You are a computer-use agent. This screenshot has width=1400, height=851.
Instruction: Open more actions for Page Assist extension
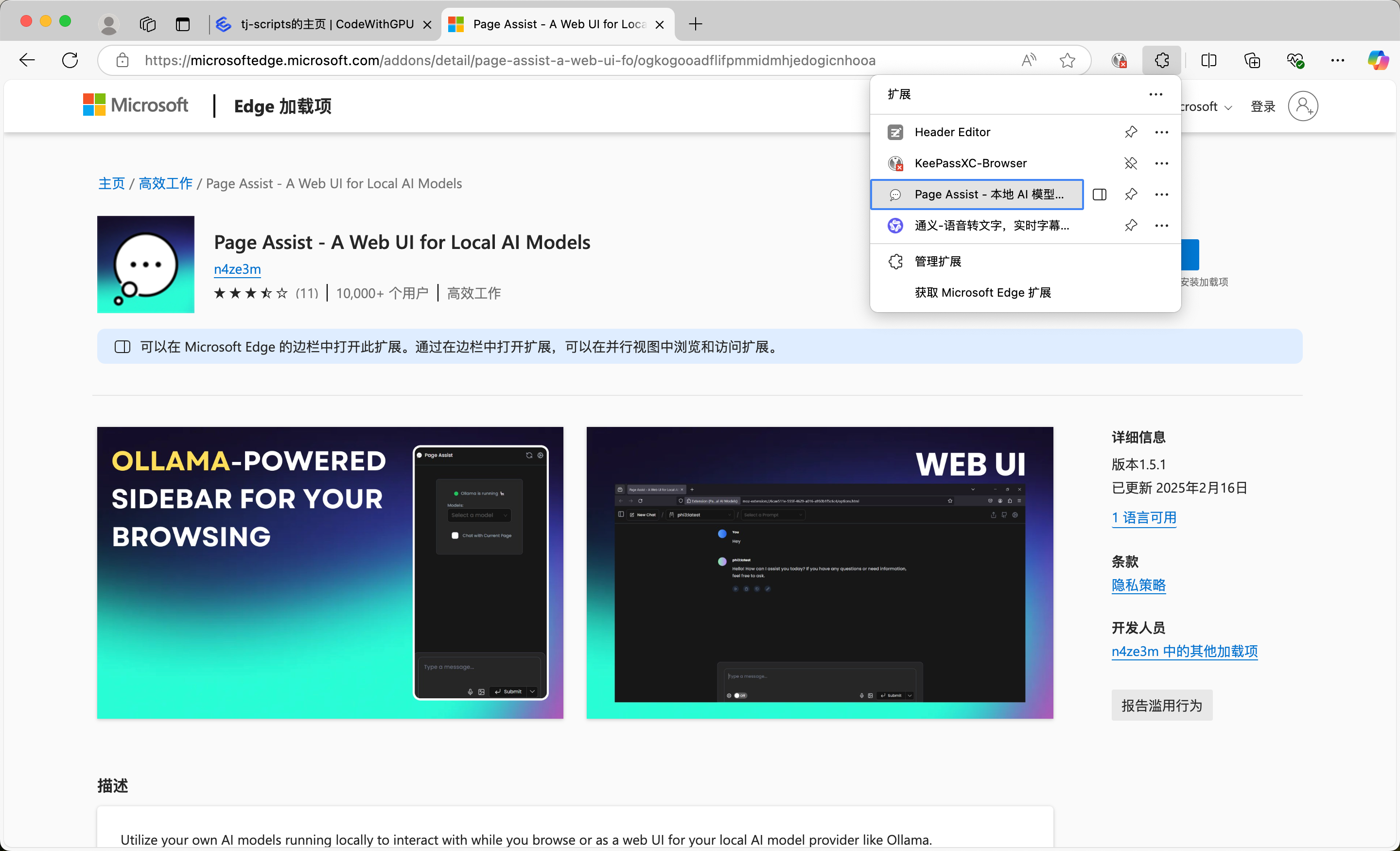tap(1161, 195)
